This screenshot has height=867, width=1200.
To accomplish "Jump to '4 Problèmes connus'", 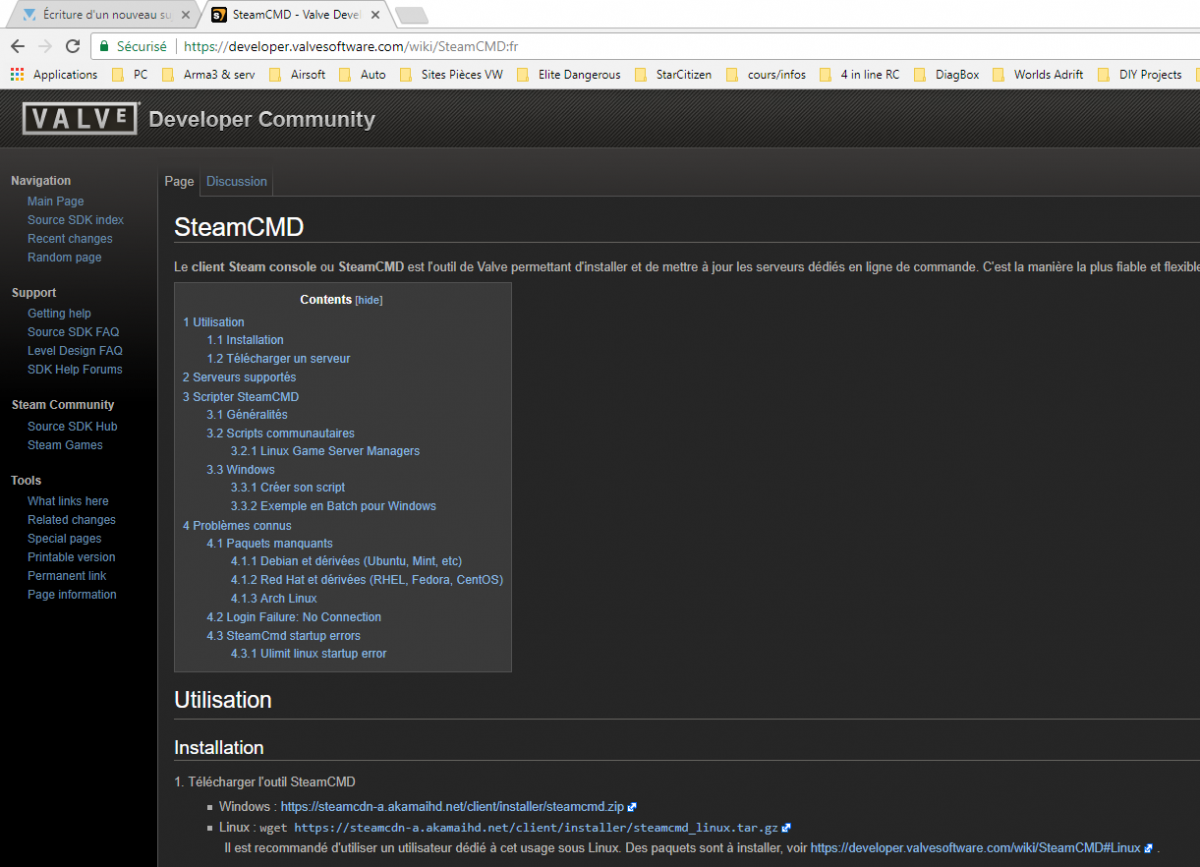I will [x=237, y=525].
